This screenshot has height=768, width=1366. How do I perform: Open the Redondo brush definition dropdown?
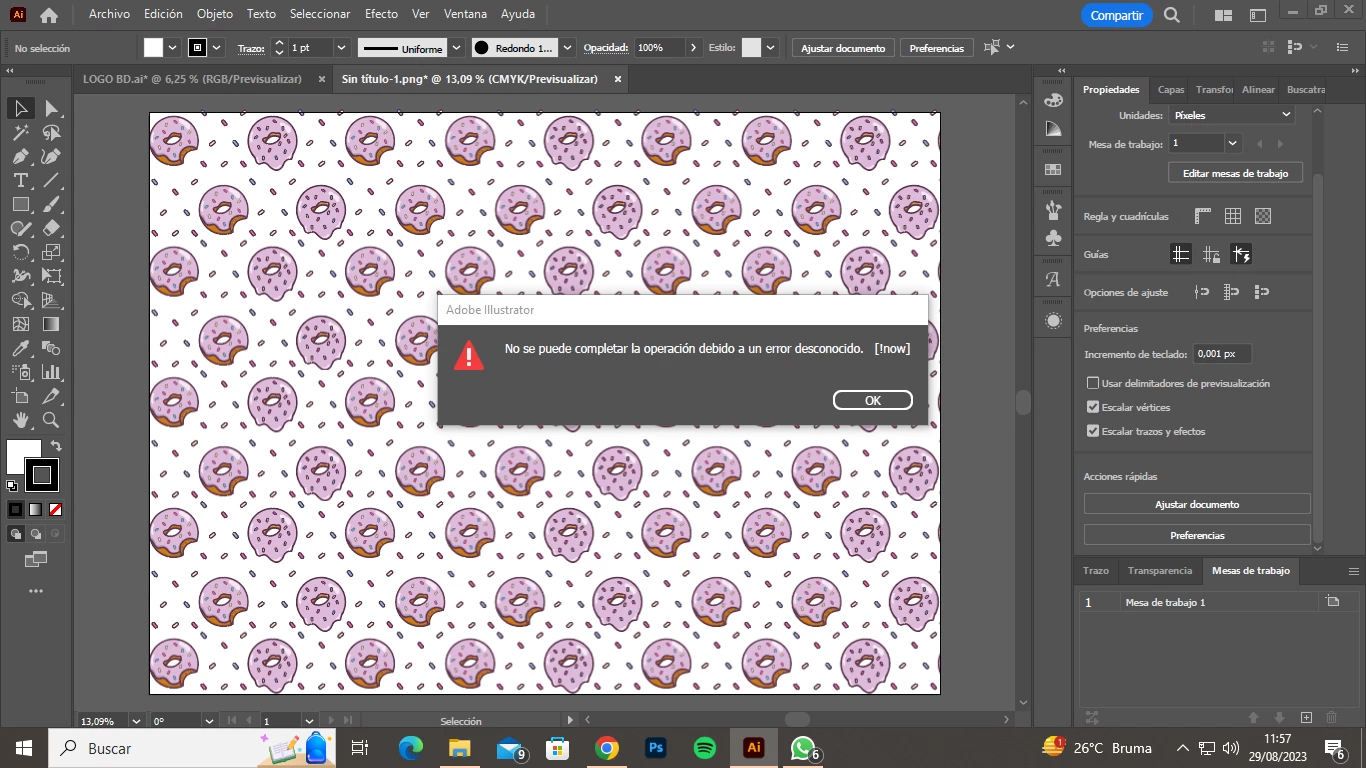pyautogui.click(x=568, y=48)
